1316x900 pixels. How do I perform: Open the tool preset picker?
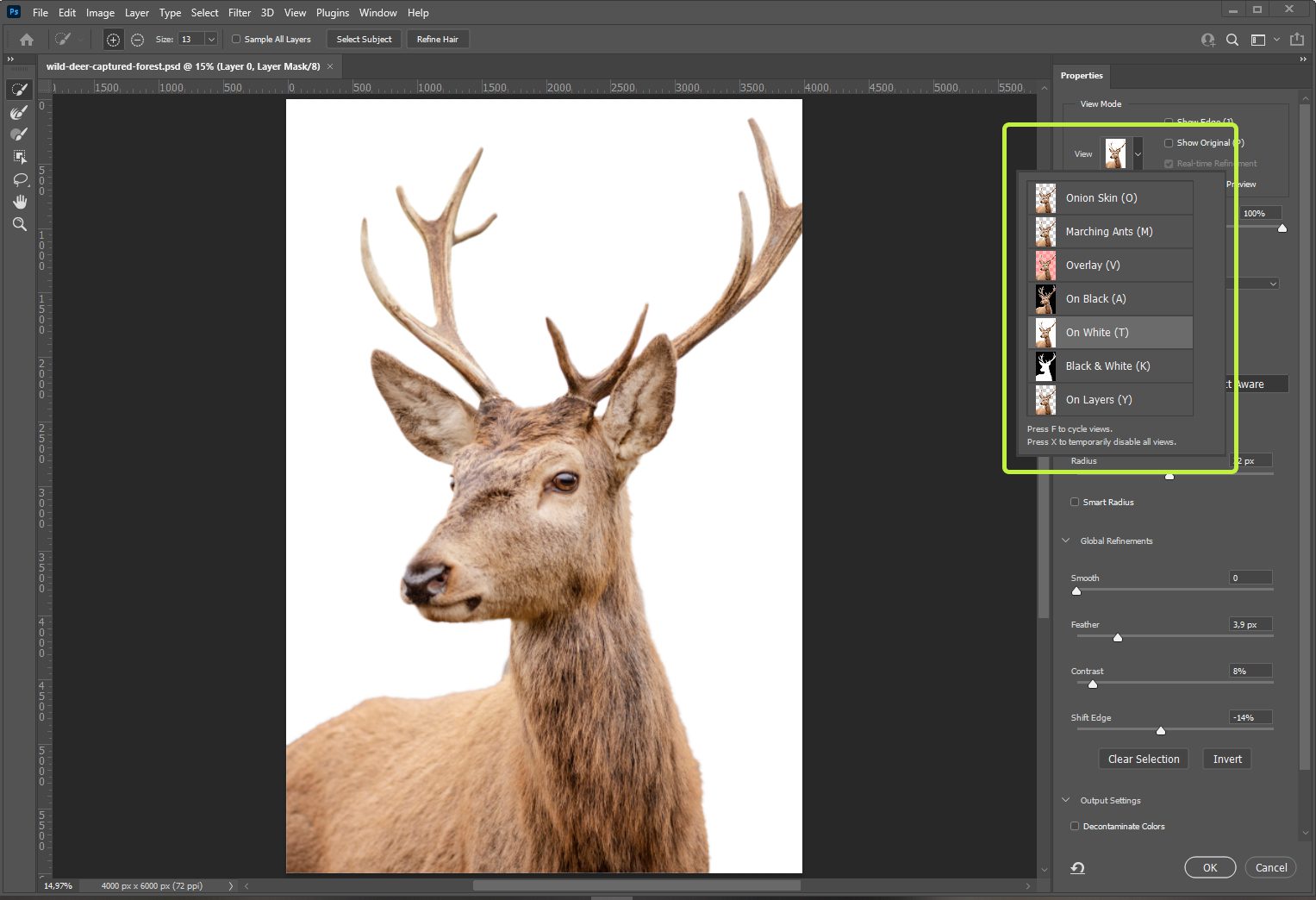click(69, 40)
